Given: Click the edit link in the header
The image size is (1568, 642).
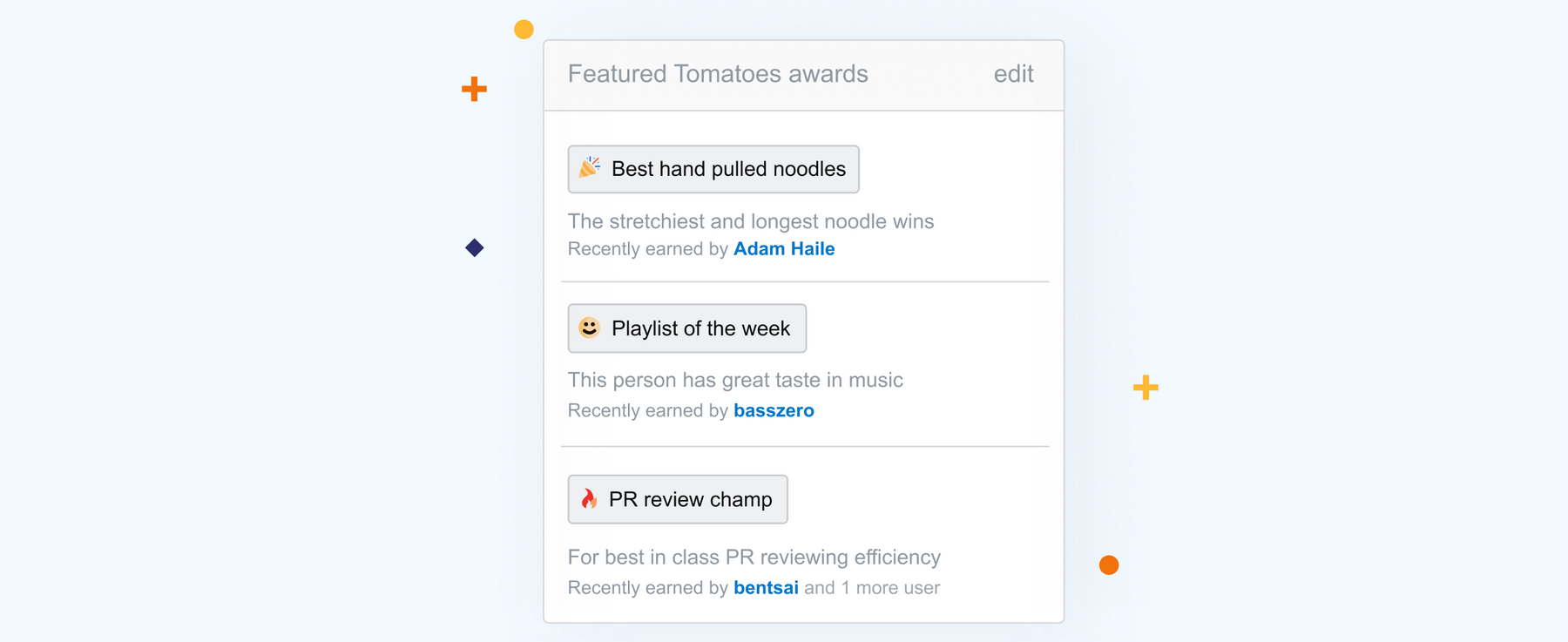Looking at the screenshot, I should coord(1013,74).
